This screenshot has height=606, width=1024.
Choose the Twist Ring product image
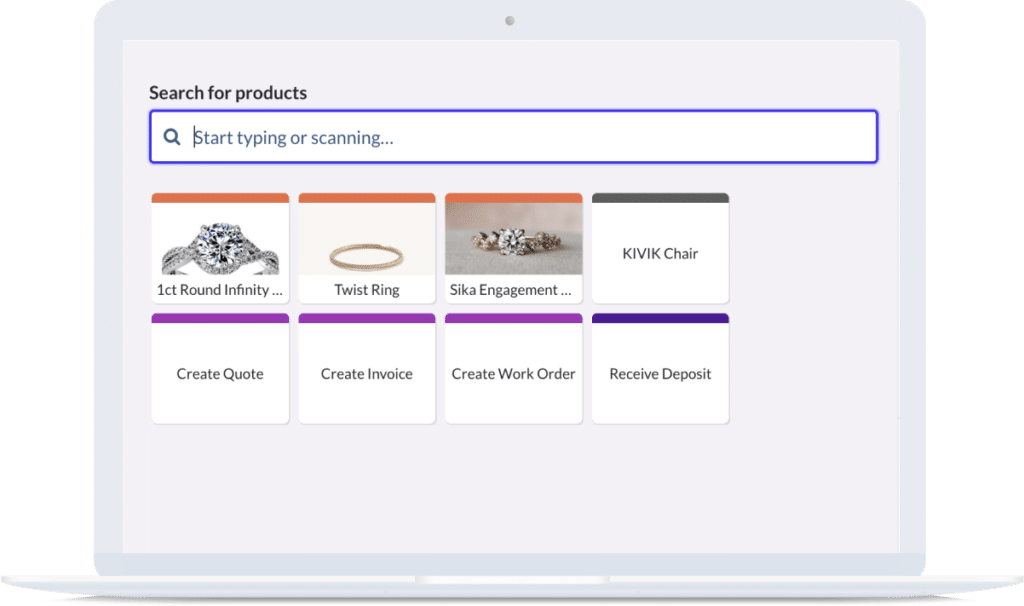click(367, 240)
